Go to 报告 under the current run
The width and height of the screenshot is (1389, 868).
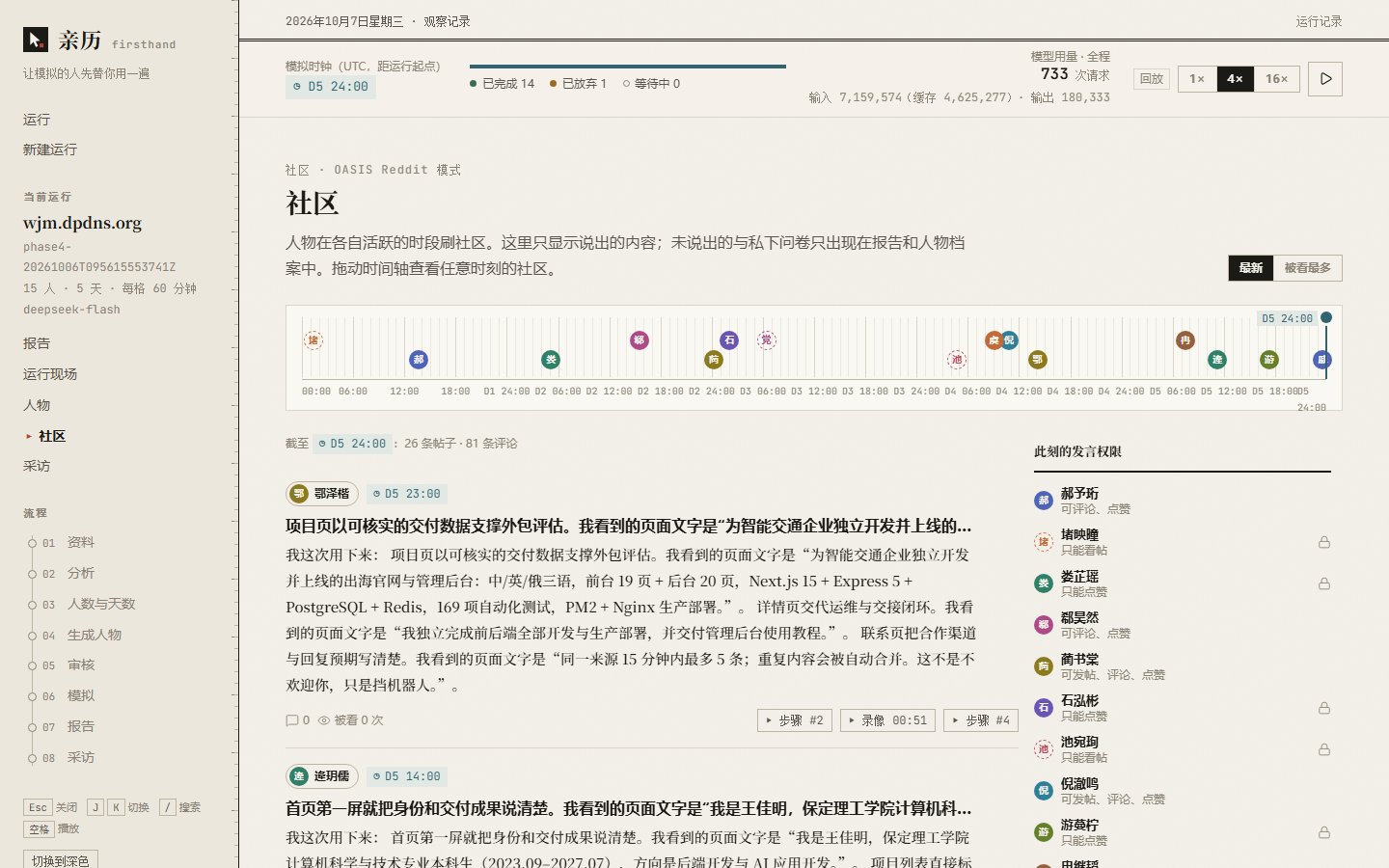point(37,343)
